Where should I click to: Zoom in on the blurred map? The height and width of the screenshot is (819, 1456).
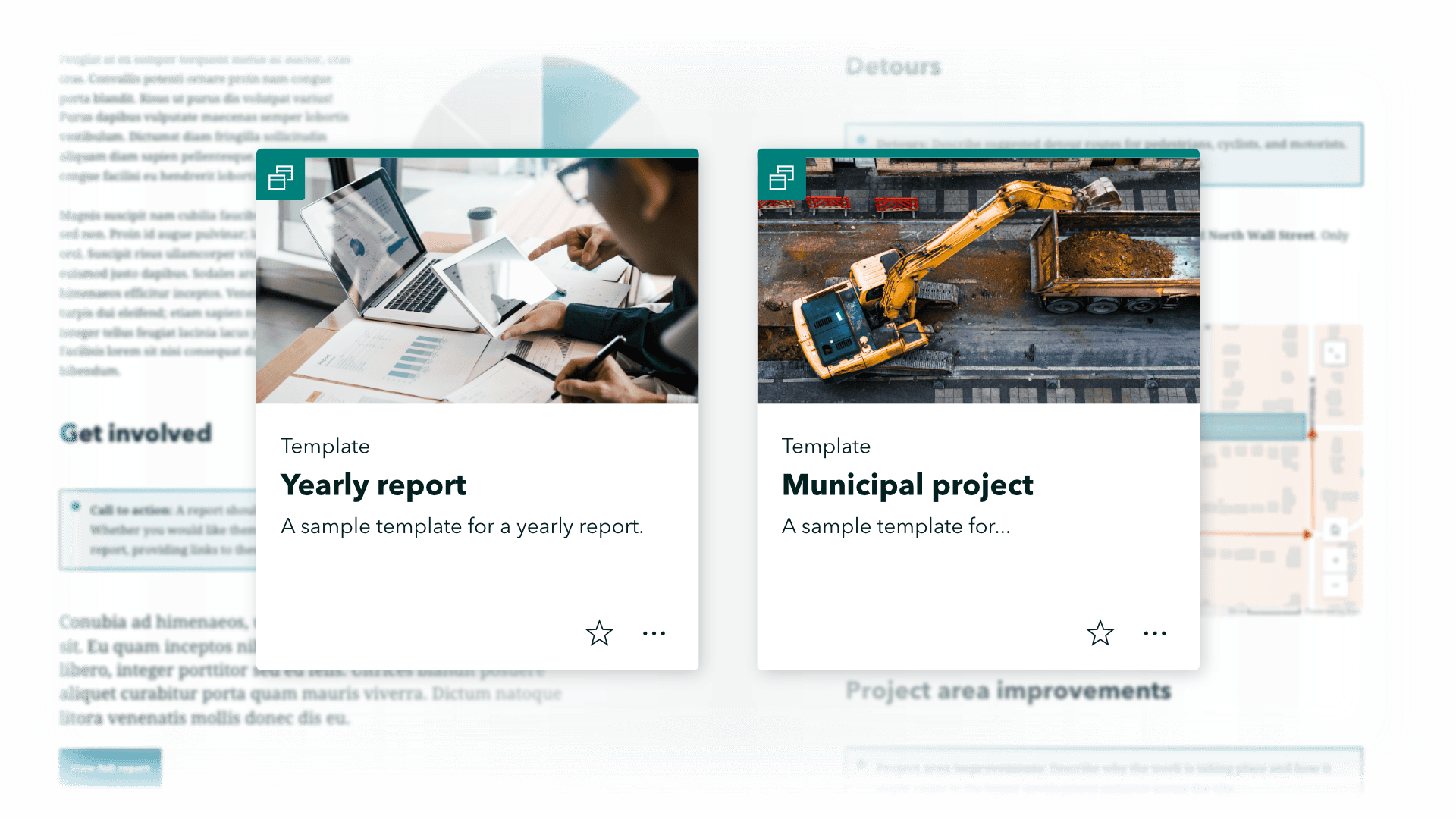(1335, 560)
